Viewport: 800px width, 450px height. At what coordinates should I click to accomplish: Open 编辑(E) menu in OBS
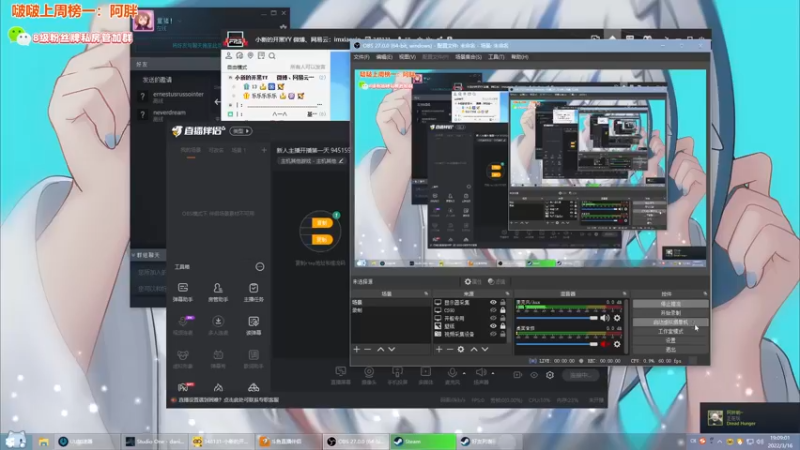[x=384, y=57]
